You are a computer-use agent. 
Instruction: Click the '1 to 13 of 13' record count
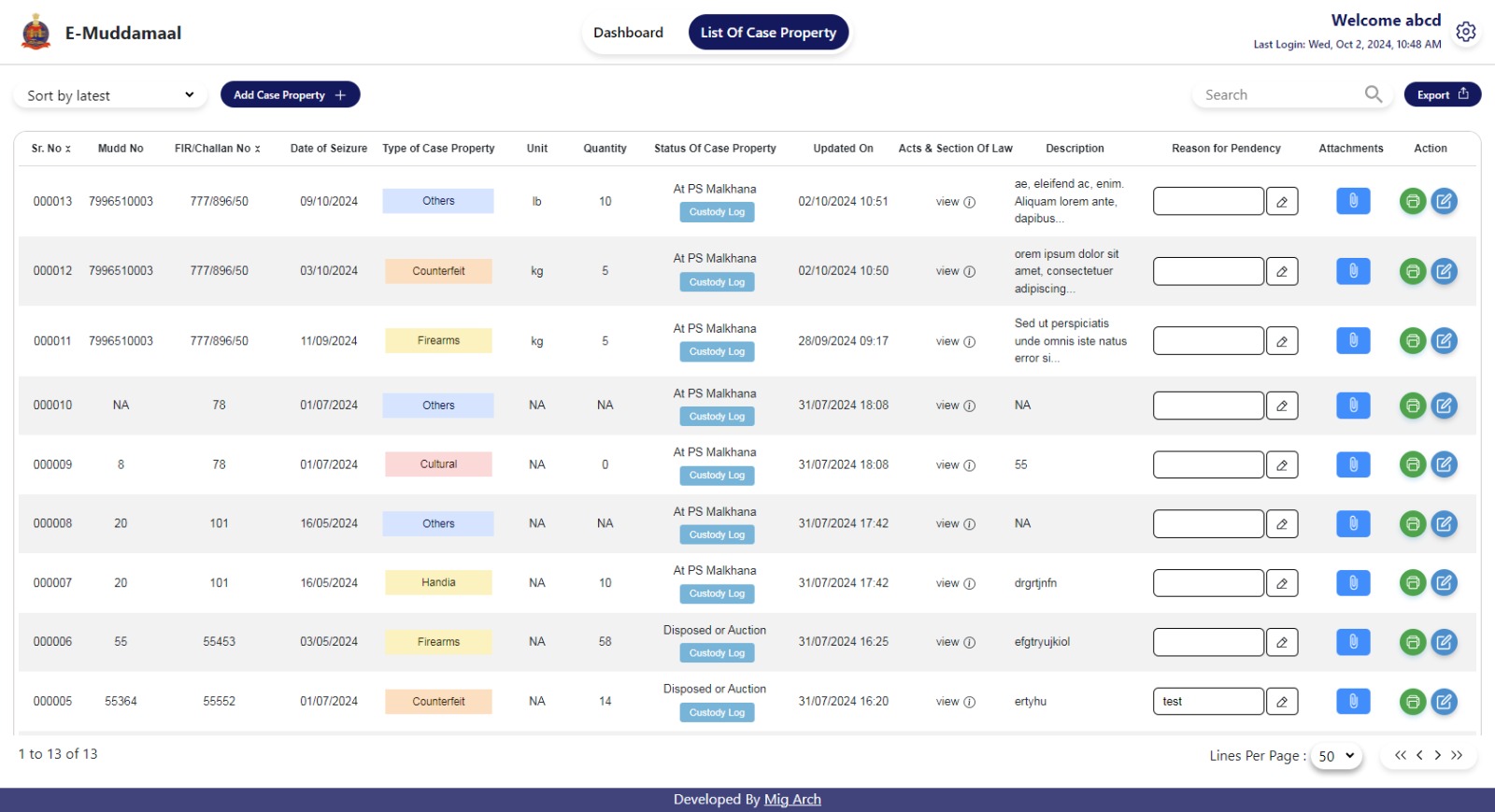coord(58,754)
